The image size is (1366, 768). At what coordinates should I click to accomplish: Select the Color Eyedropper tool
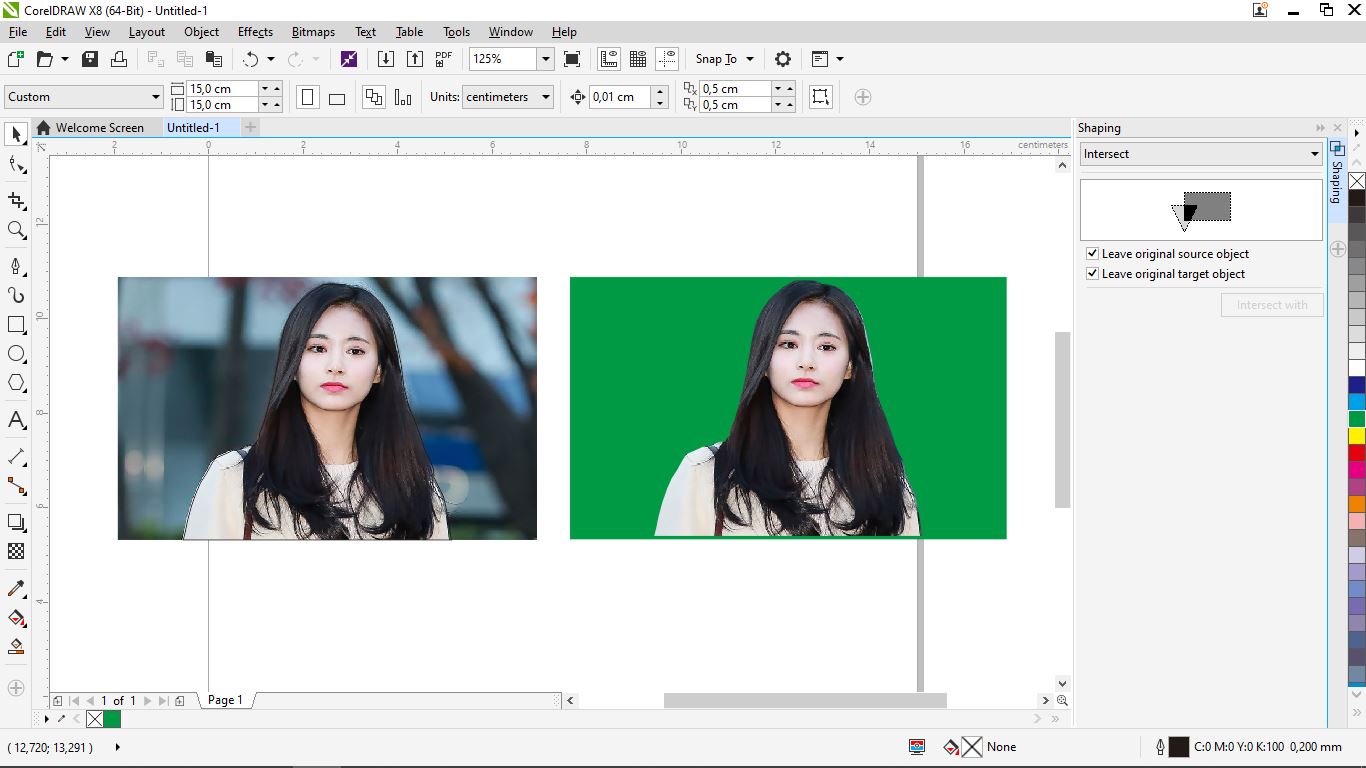[16, 588]
